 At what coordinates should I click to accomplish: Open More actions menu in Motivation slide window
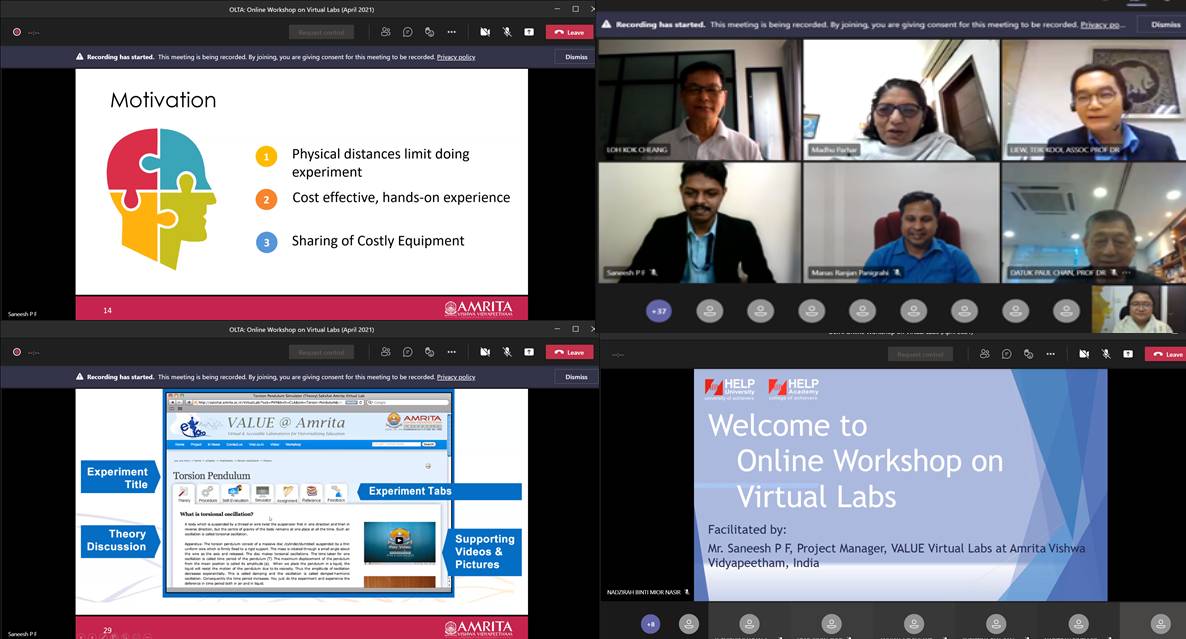pyautogui.click(x=452, y=32)
